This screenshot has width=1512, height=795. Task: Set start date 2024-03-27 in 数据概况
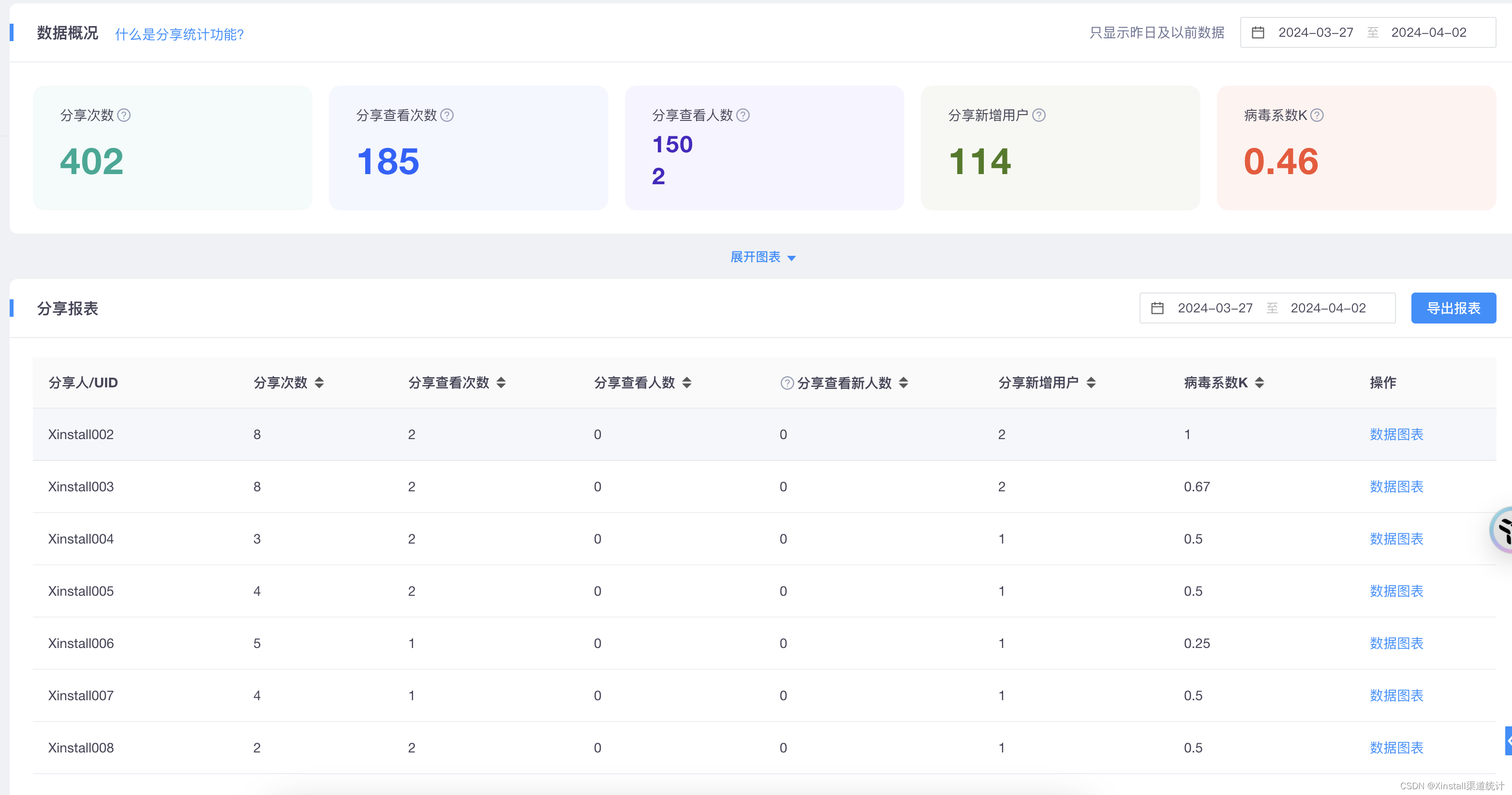tap(1315, 32)
